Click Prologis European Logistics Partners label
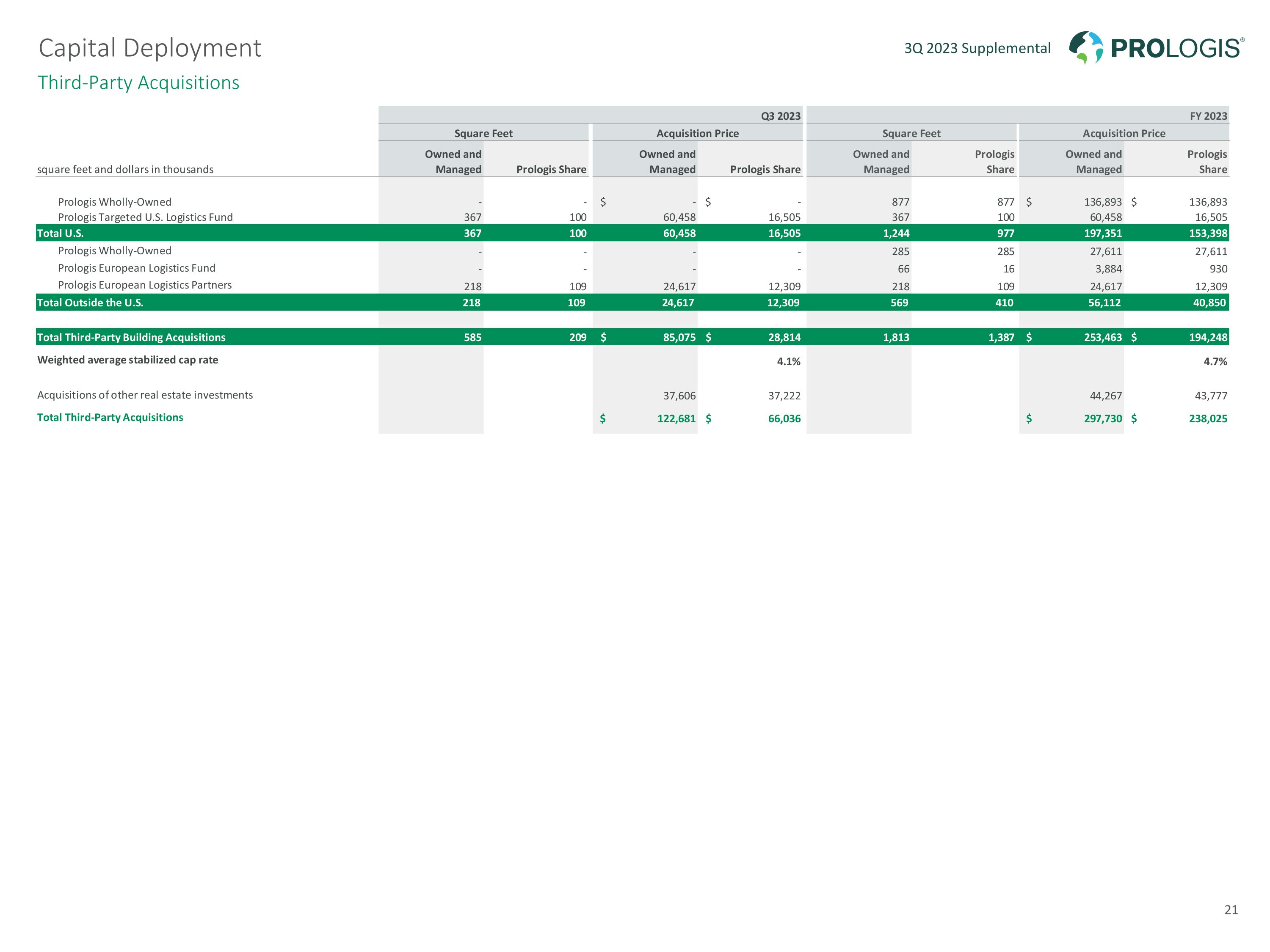Image resolution: width=1270 pixels, height=952 pixels. coord(145,285)
